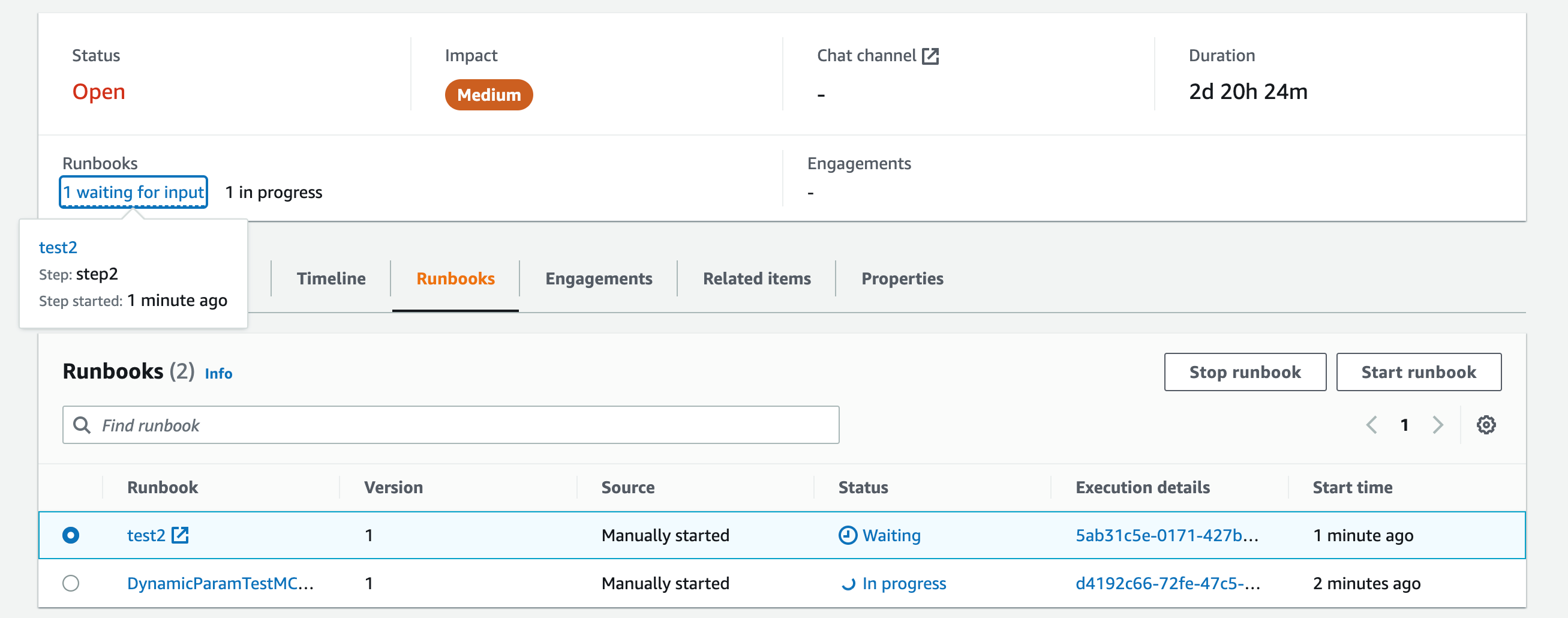
Task: Switch to the Timeline tab
Action: (331, 278)
